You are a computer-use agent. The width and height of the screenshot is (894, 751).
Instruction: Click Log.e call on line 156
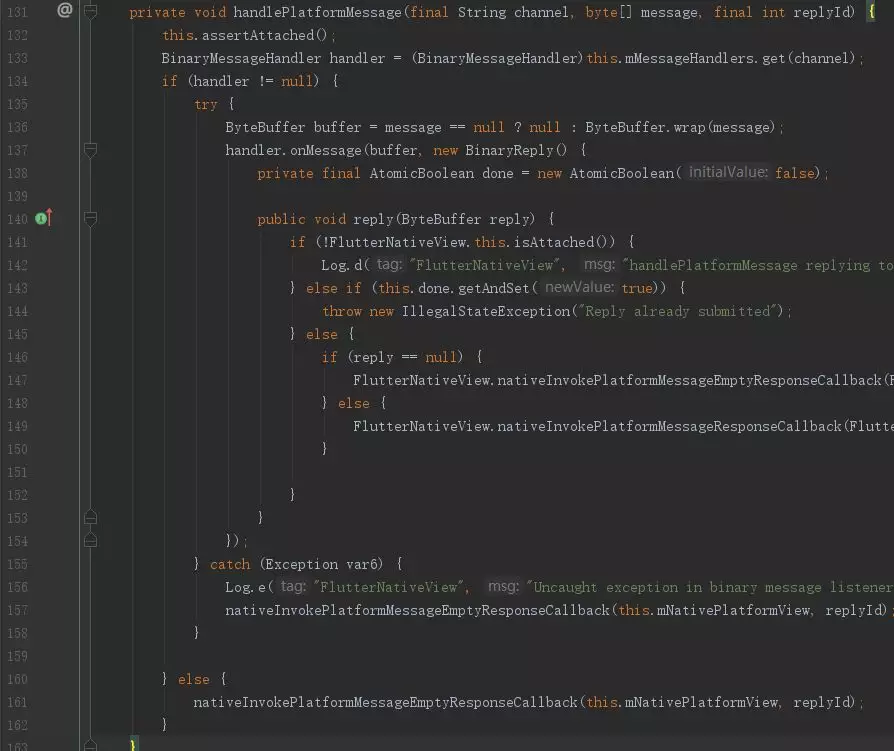coord(246,587)
